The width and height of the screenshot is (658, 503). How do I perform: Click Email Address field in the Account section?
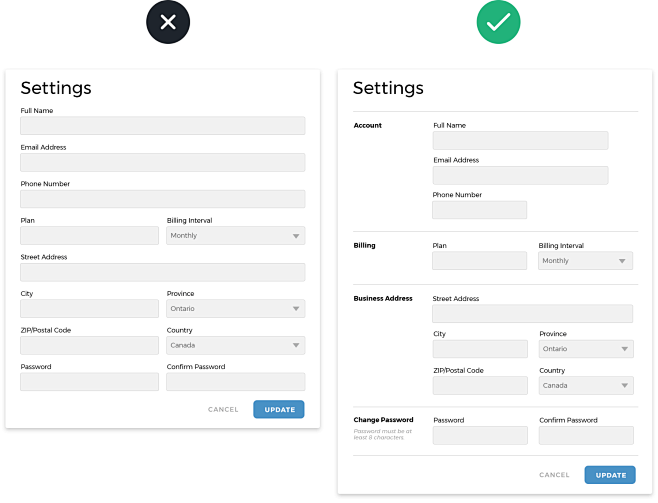pos(520,176)
